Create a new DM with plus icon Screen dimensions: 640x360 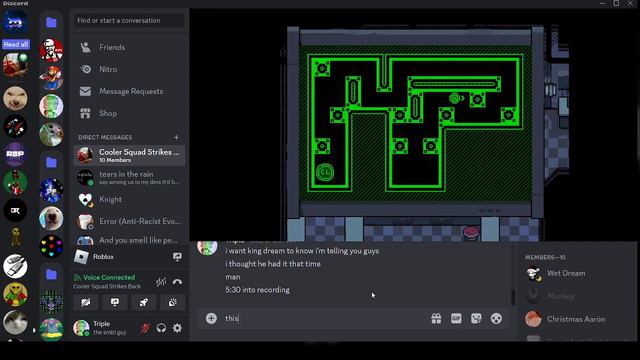click(x=176, y=138)
